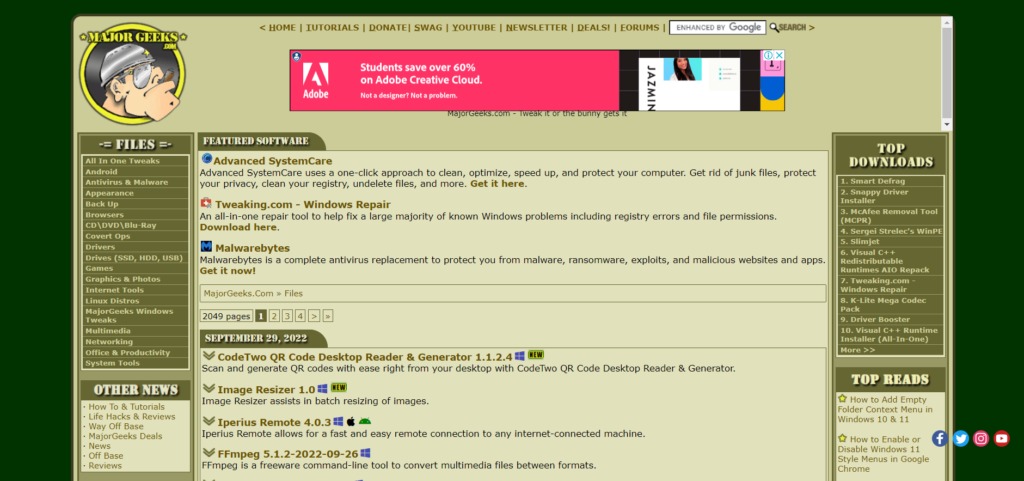Click the Download here link
This screenshot has height=481, width=1024.
(238, 227)
